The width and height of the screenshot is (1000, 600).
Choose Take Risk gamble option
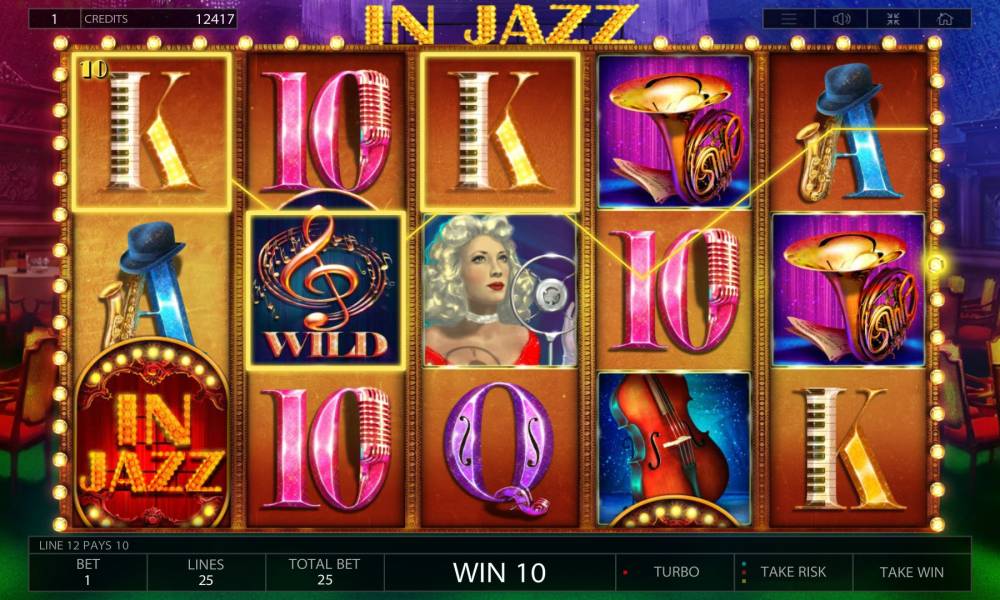click(x=793, y=572)
